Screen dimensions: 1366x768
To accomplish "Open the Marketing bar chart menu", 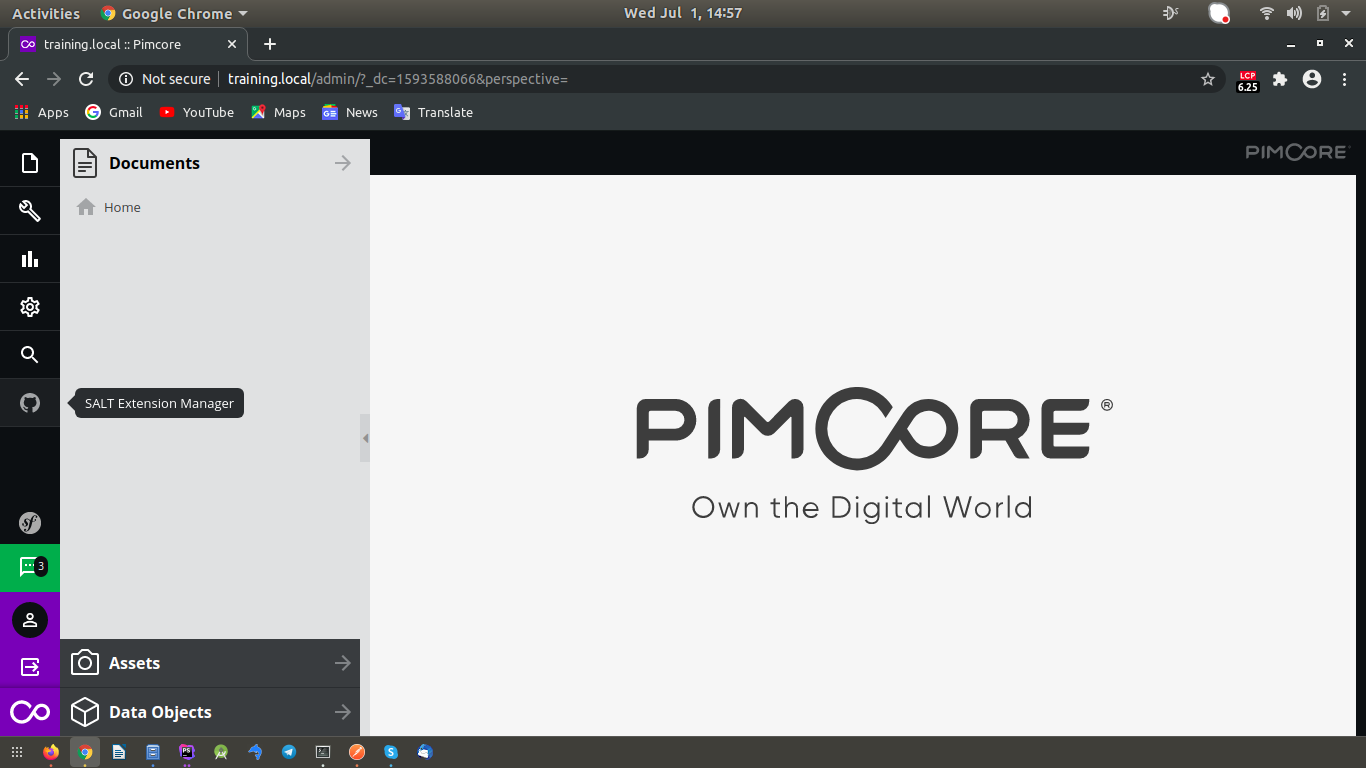I will click(x=30, y=259).
